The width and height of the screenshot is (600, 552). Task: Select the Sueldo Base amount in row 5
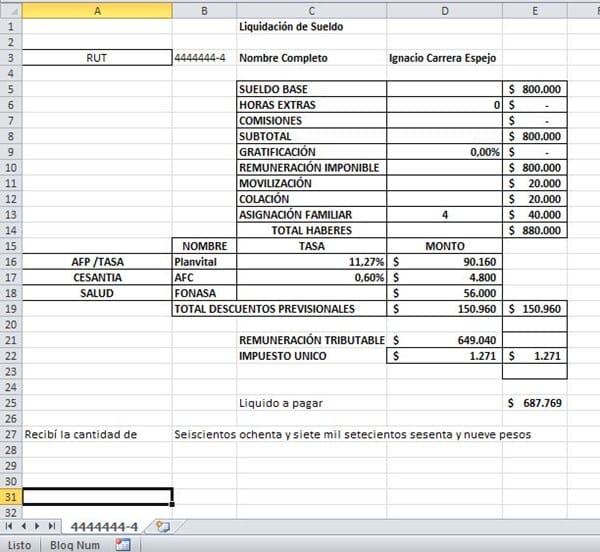click(535, 89)
